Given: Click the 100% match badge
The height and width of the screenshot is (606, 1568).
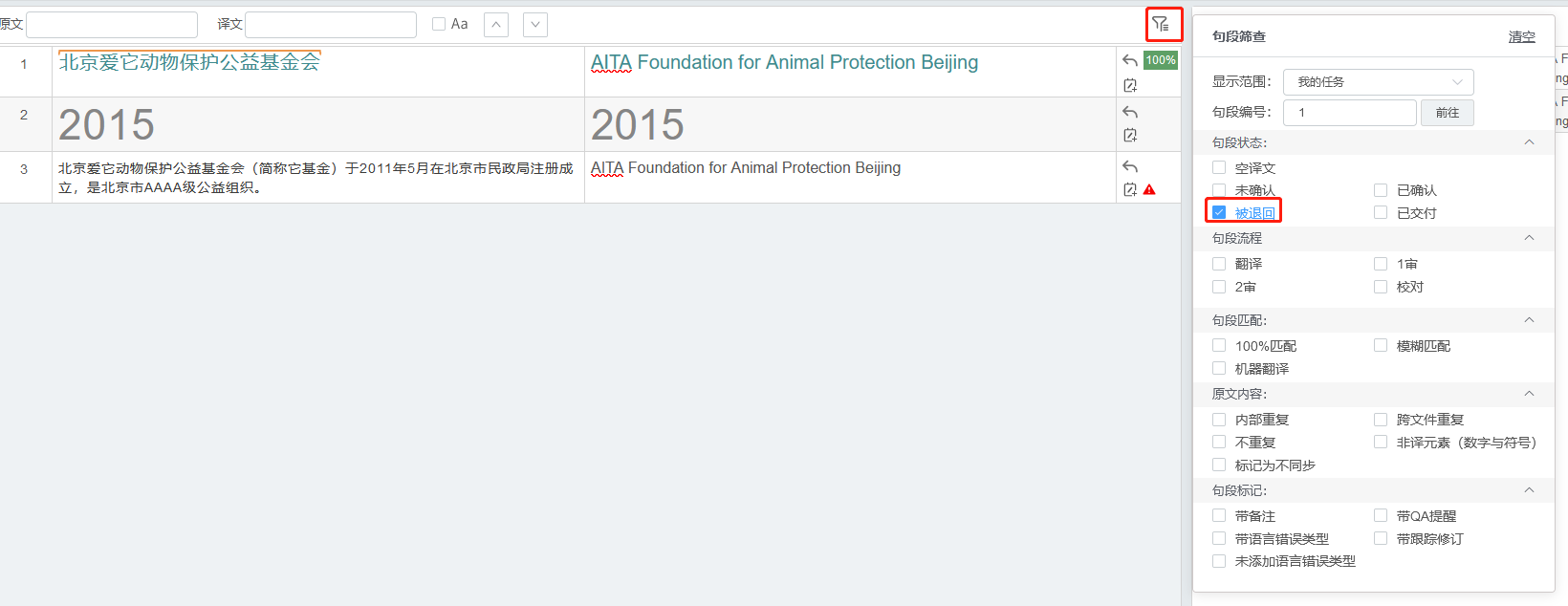Looking at the screenshot, I should pos(1161,60).
